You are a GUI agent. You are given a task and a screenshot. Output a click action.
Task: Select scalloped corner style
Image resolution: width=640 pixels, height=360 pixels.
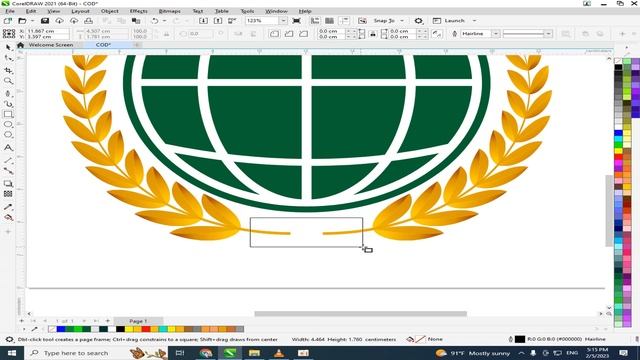(x=289, y=34)
